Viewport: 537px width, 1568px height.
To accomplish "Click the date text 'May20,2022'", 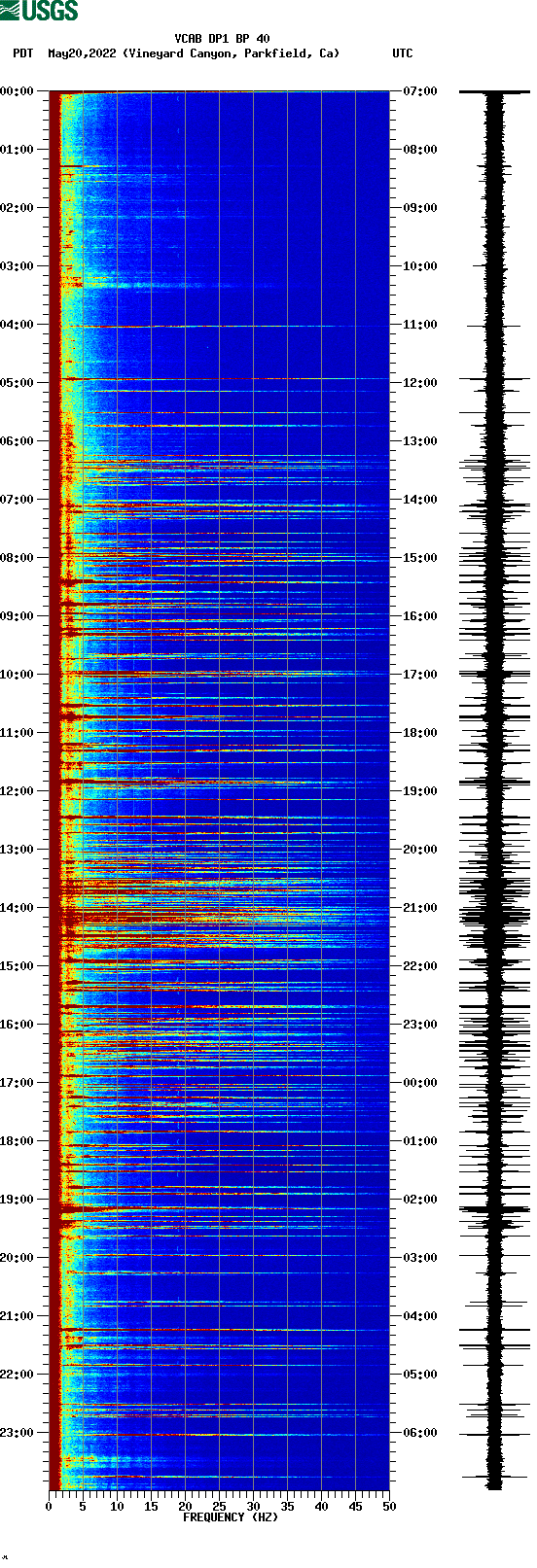I will pyautogui.click(x=82, y=53).
